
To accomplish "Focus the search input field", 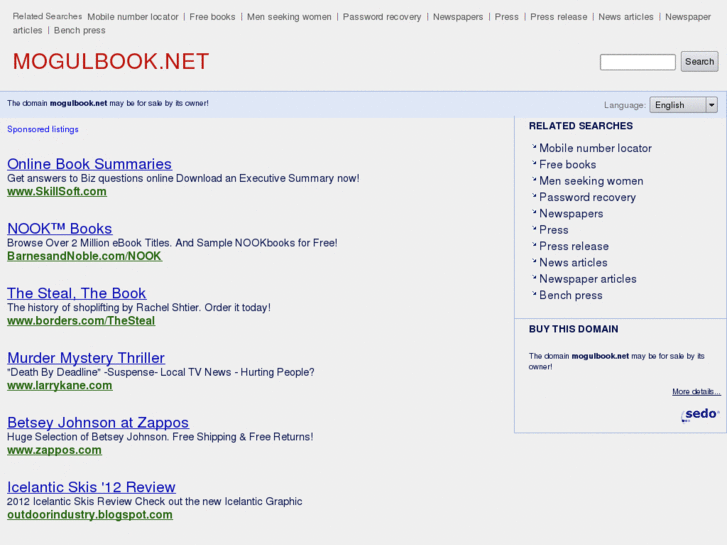I will pos(638,62).
